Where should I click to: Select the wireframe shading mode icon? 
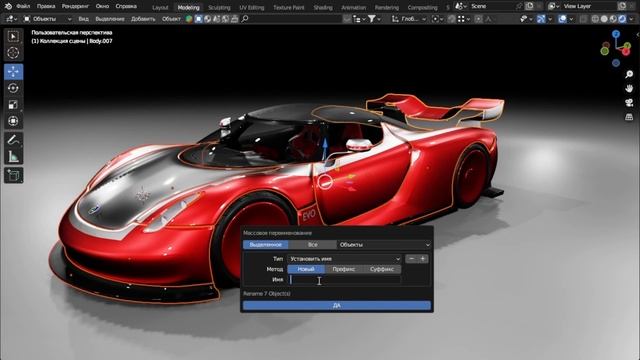coord(595,19)
